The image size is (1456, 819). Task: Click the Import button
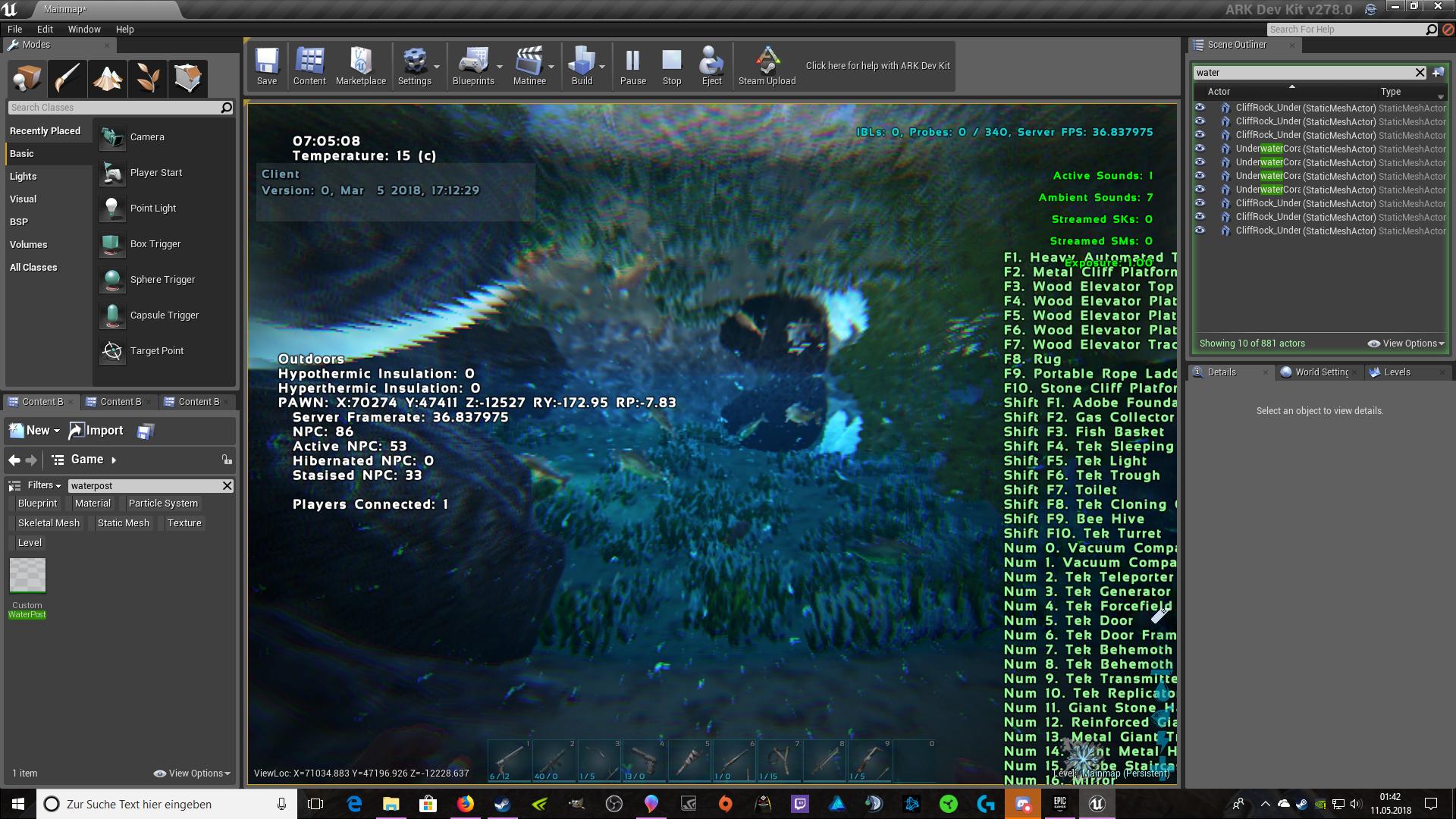tap(96, 431)
